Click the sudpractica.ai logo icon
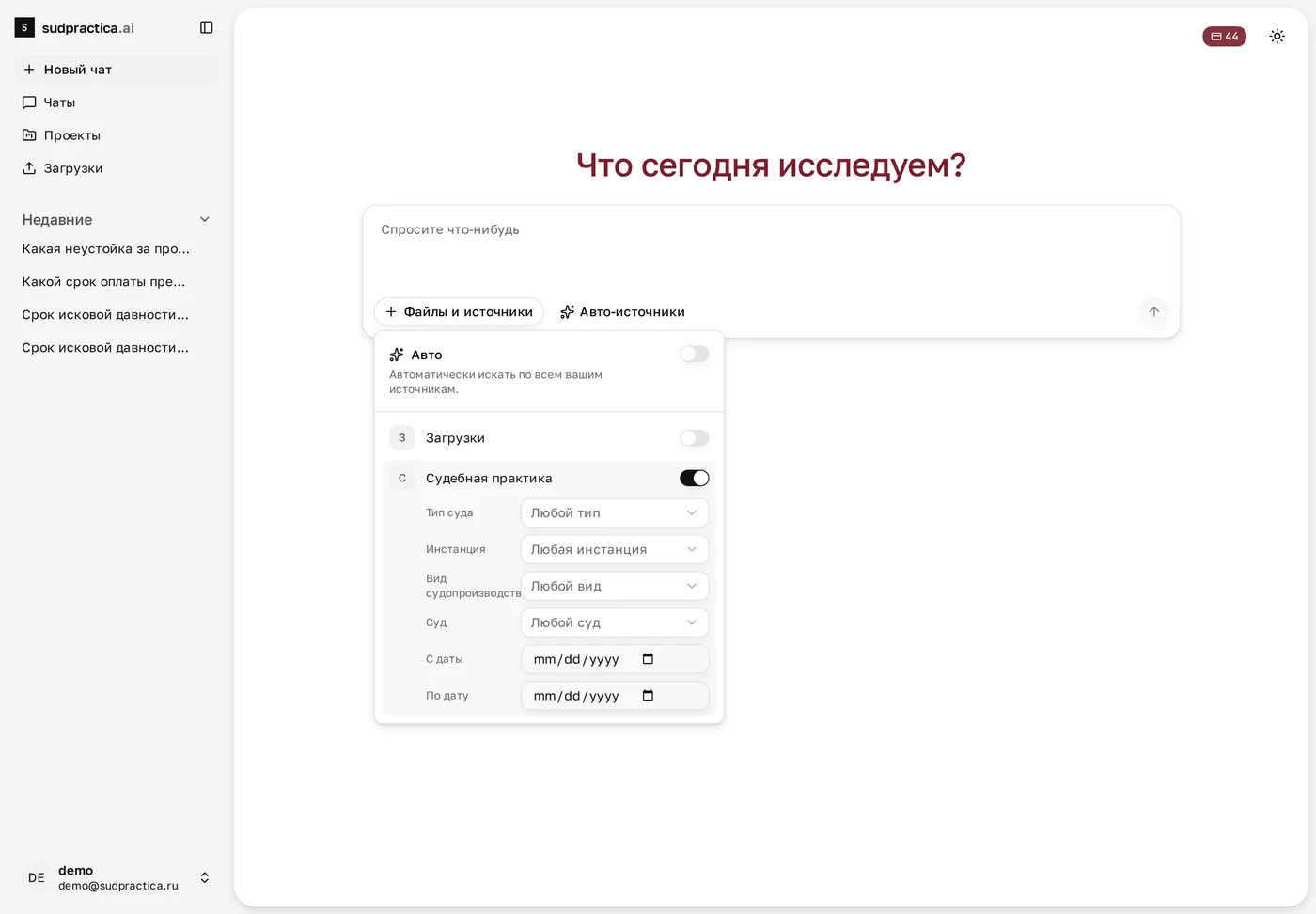The width and height of the screenshot is (1316, 914). [x=24, y=27]
